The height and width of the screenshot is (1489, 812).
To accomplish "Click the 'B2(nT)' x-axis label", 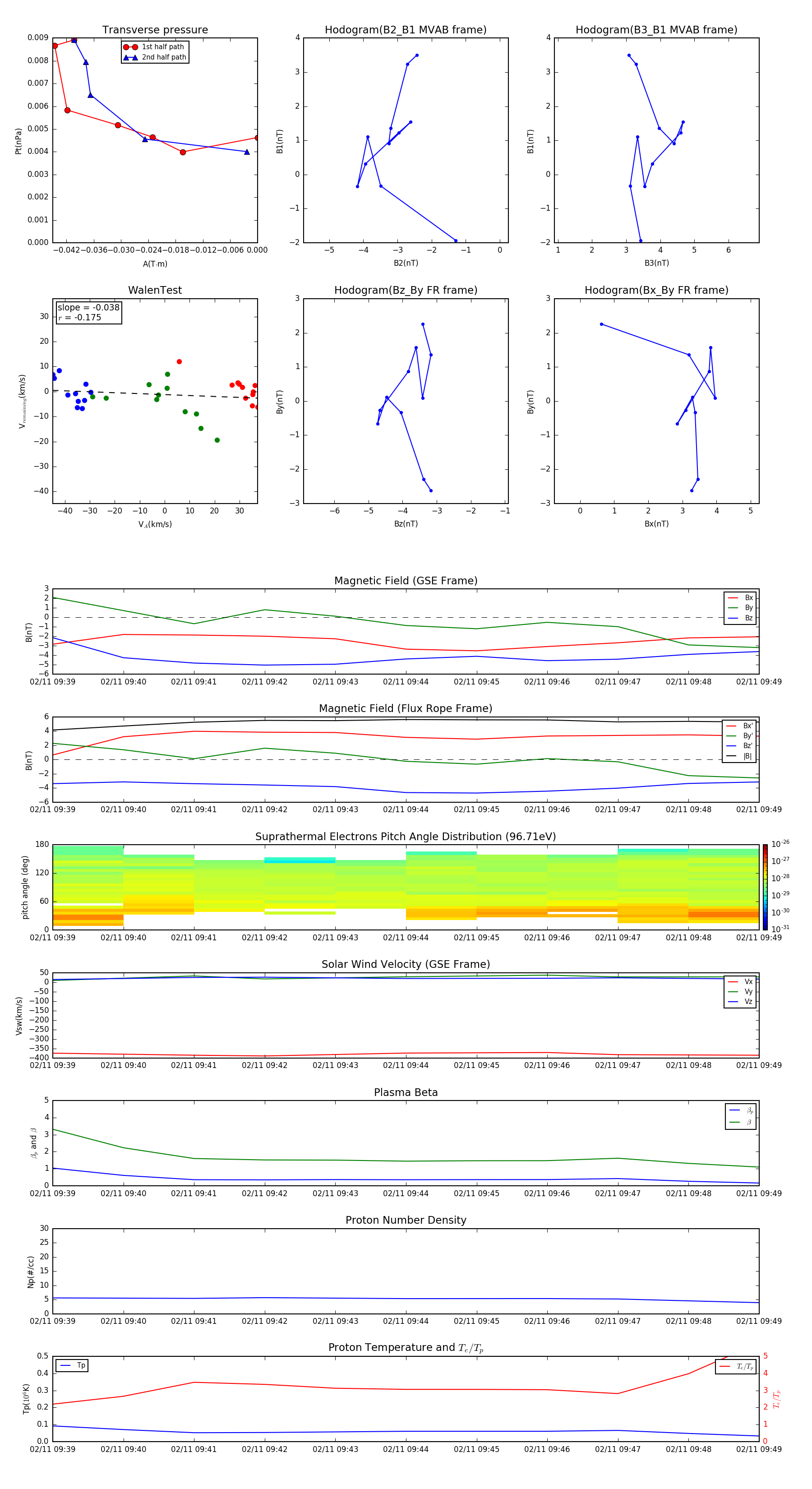I will click(x=406, y=263).
